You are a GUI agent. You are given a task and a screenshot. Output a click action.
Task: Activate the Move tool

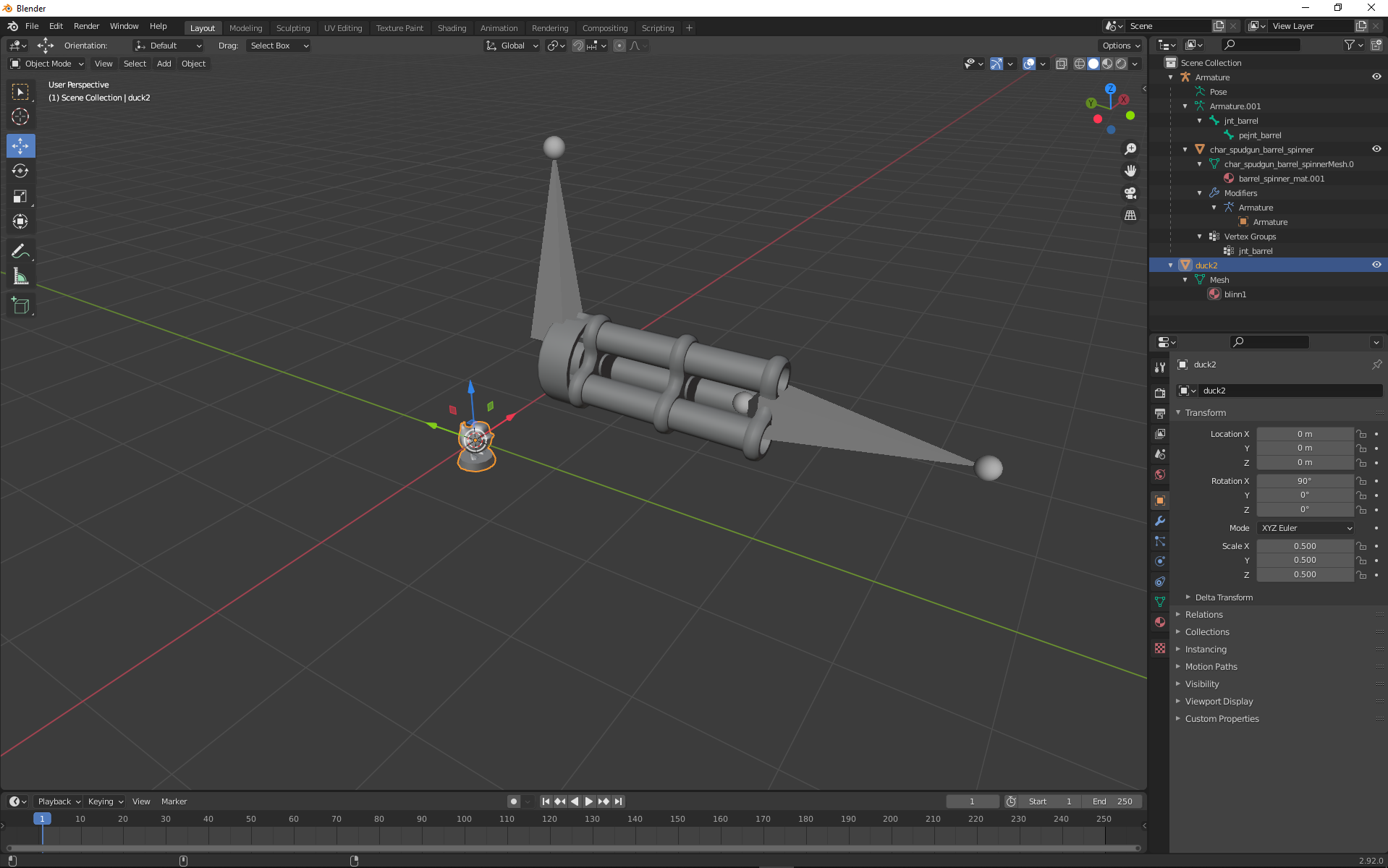pyautogui.click(x=20, y=146)
